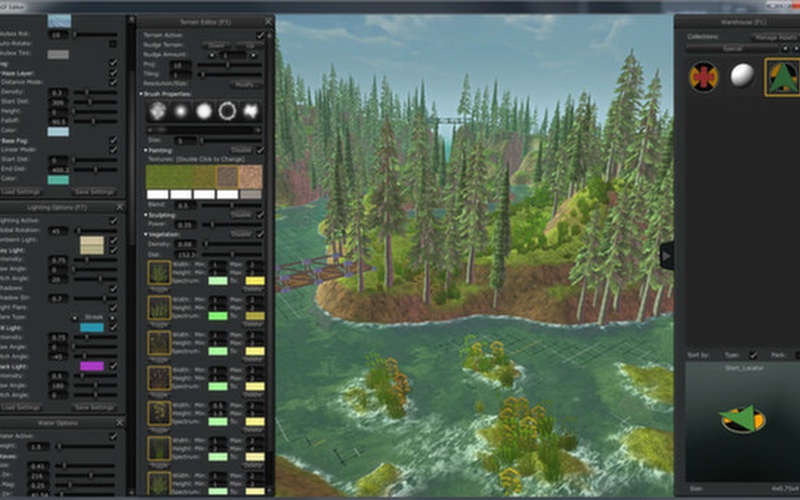Click the terrain Modify button
This screenshot has height=500, width=800.
pyautogui.click(x=244, y=84)
